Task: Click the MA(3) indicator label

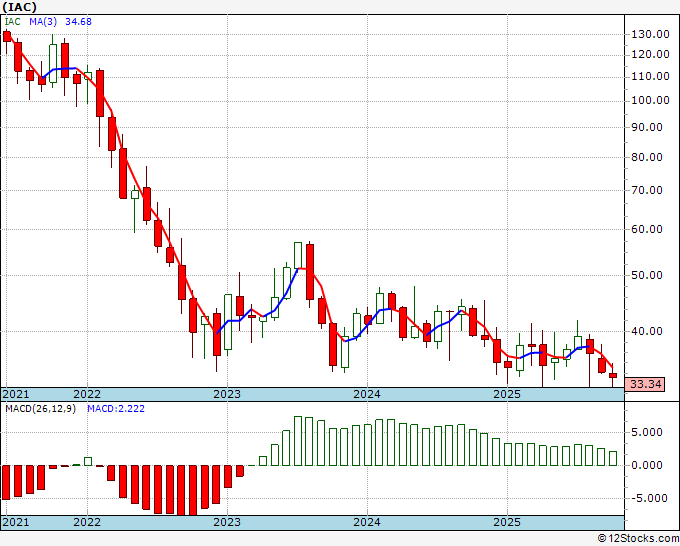Action: [x=43, y=22]
